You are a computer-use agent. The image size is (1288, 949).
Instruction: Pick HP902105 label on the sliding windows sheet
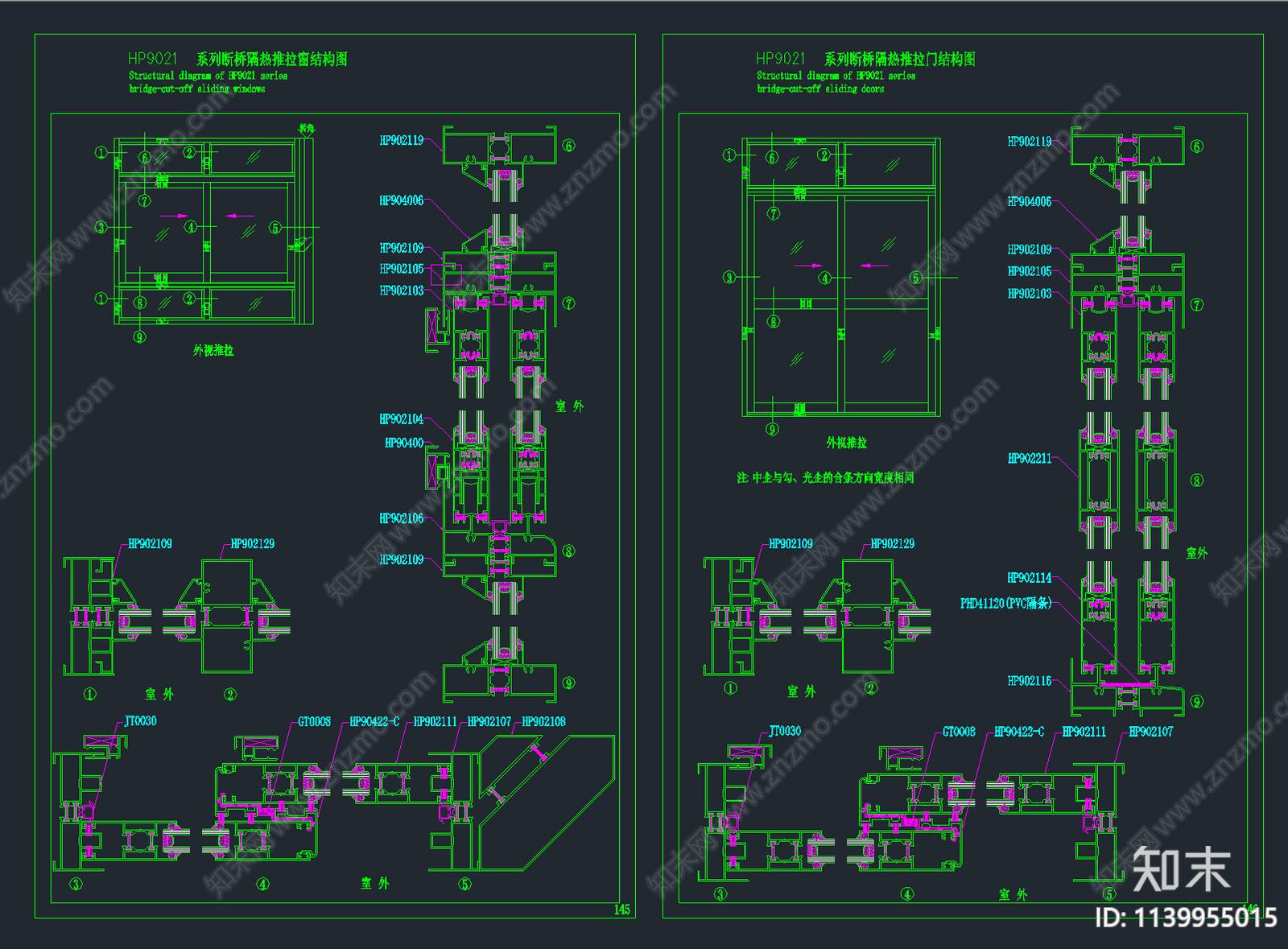point(402,269)
